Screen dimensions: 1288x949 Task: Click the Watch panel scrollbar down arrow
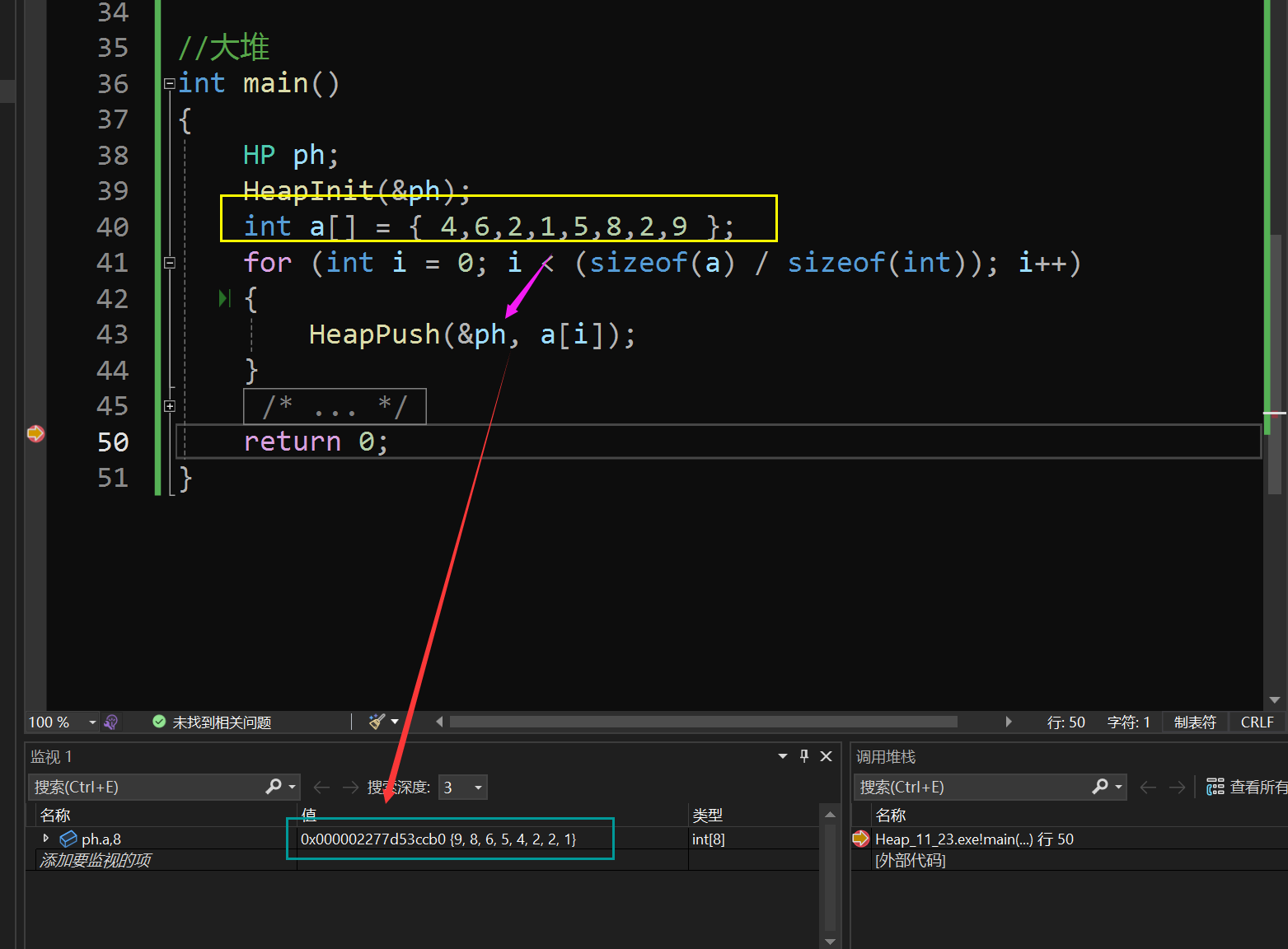click(x=830, y=941)
